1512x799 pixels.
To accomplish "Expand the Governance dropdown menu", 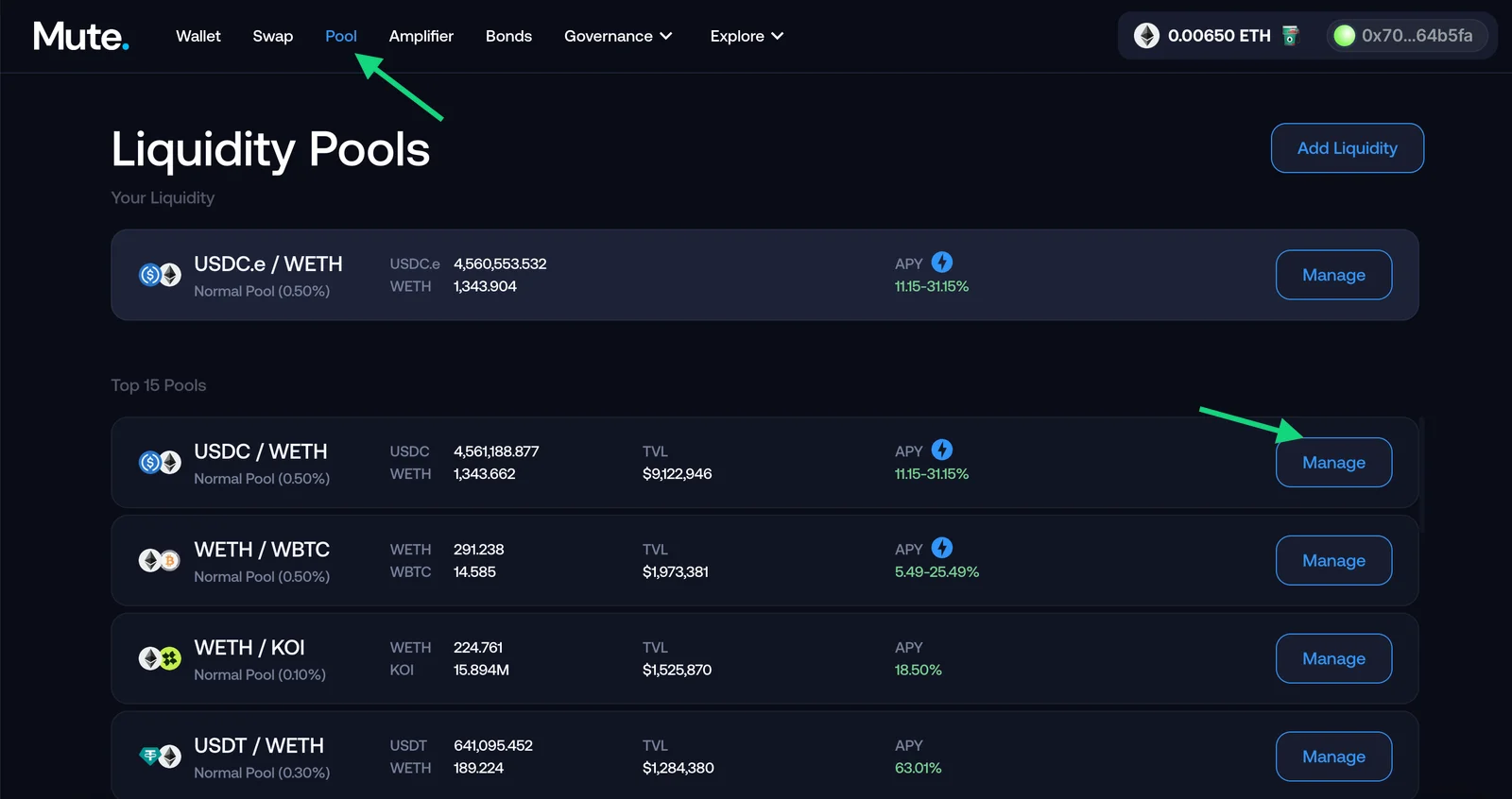I will [x=618, y=36].
